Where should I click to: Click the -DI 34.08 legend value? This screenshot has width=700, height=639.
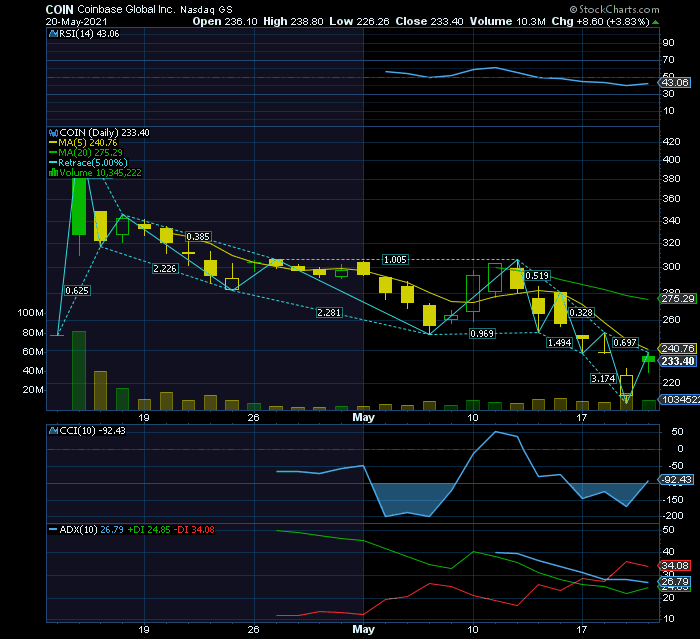[x=194, y=530]
